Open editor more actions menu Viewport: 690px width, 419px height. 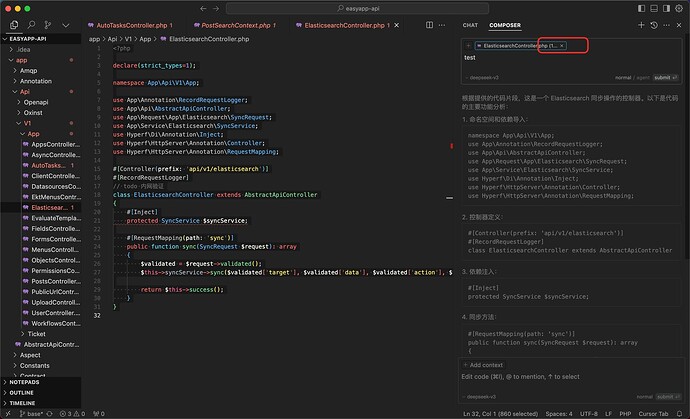[x=442, y=25]
